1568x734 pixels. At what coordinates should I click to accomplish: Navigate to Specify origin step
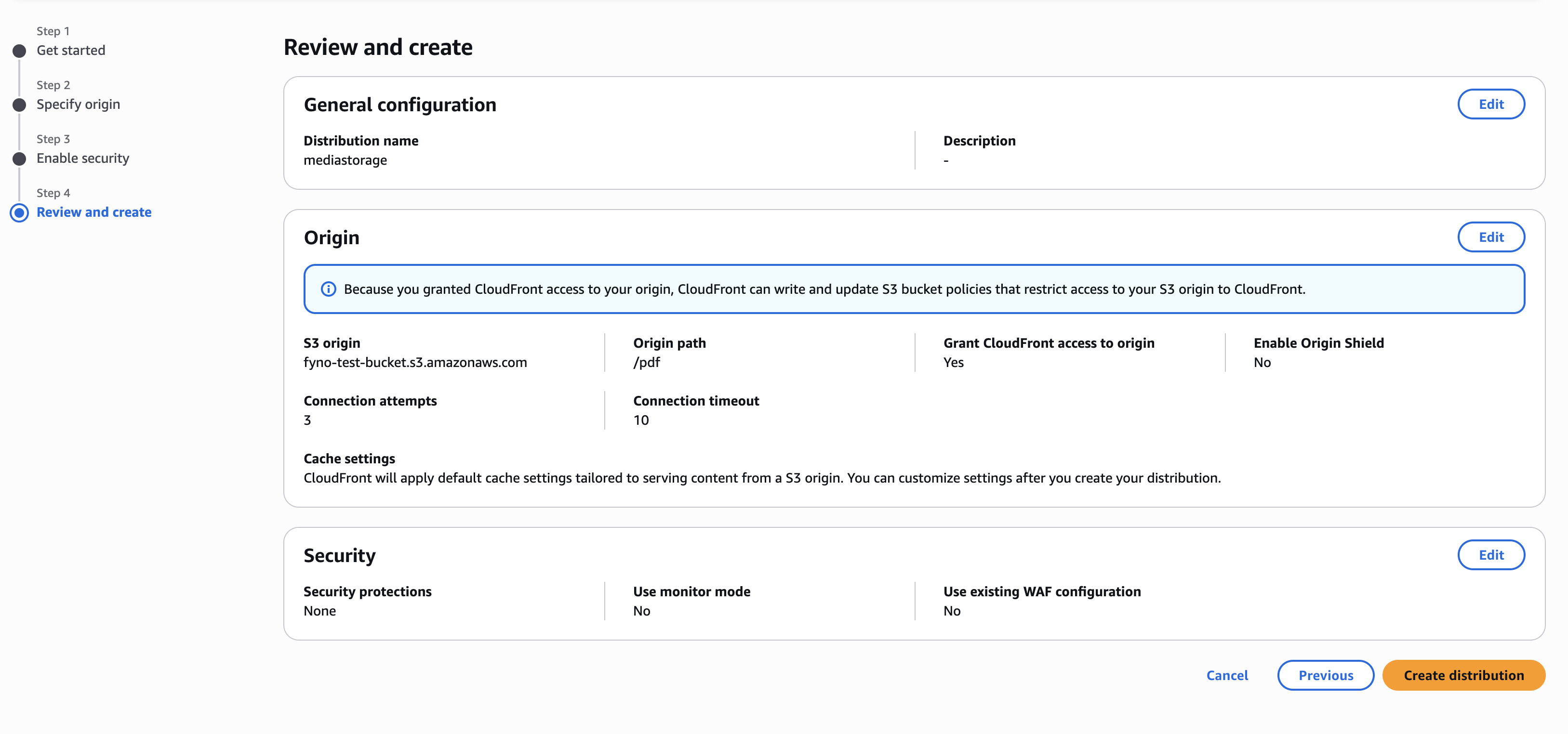pyautogui.click(x=78, y=104)
